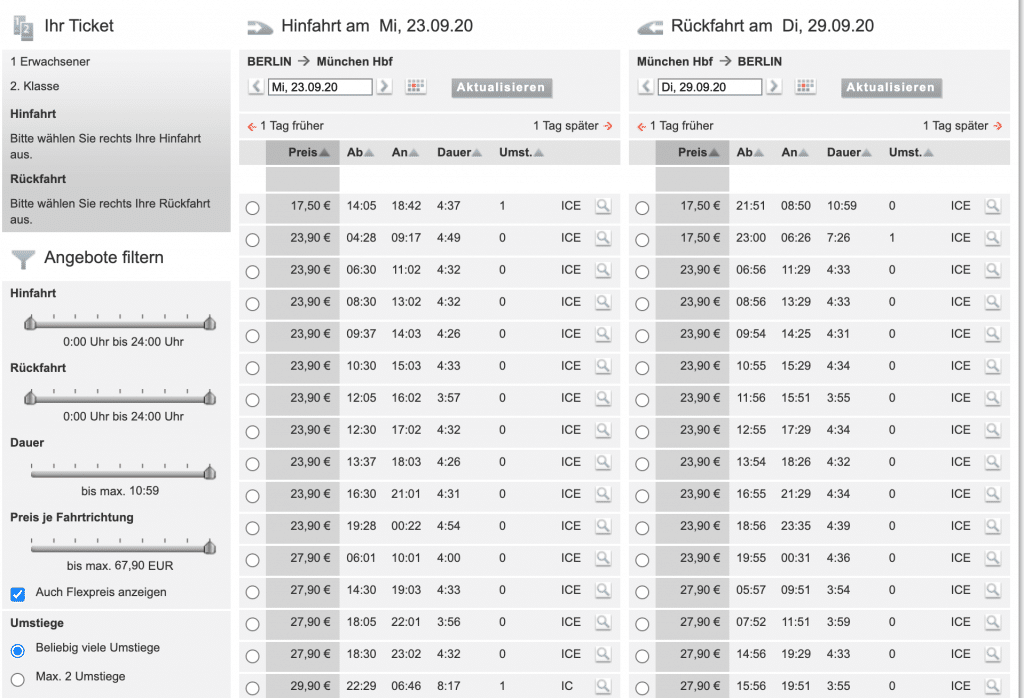Show details for 21:51 return ICE connection
The width and height of the screenshot is (1024, 698).
click(992, 206)
